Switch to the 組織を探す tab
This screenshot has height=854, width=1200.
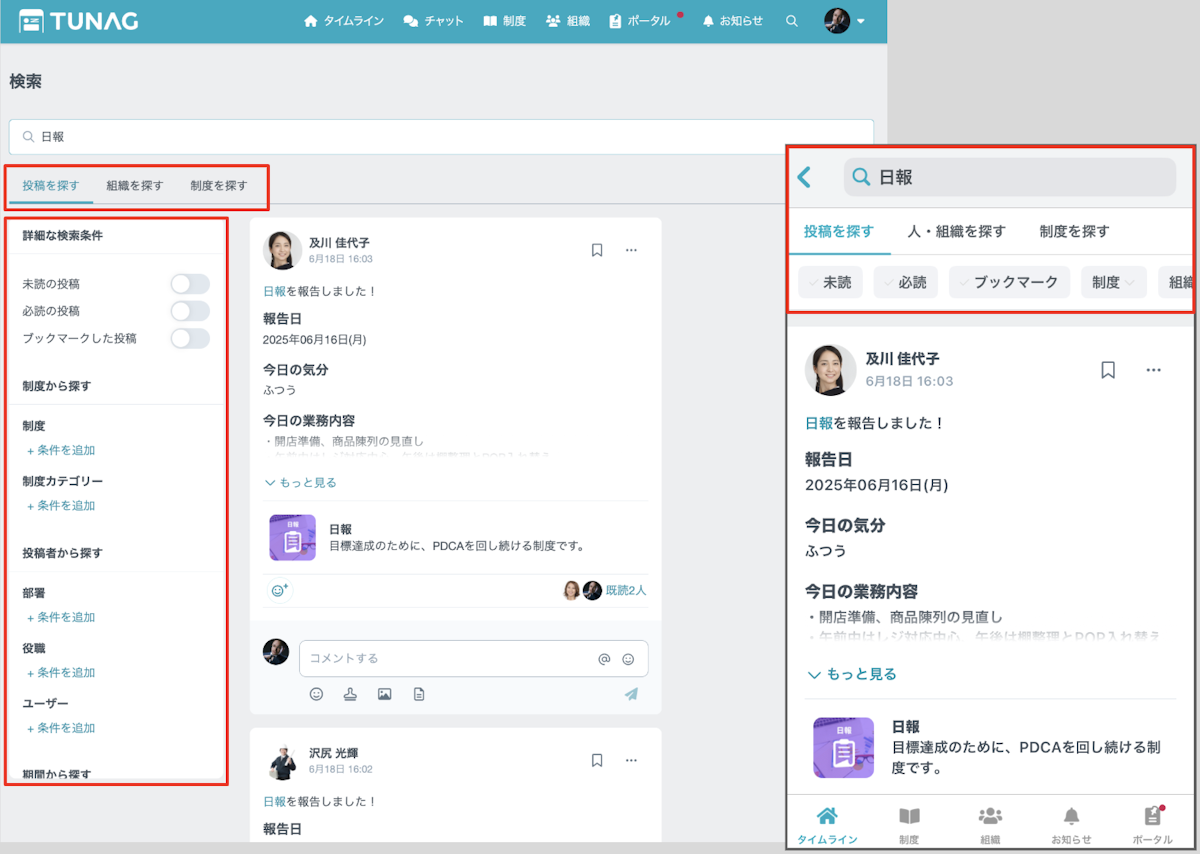pyautogui.click(x=135, y=185)
